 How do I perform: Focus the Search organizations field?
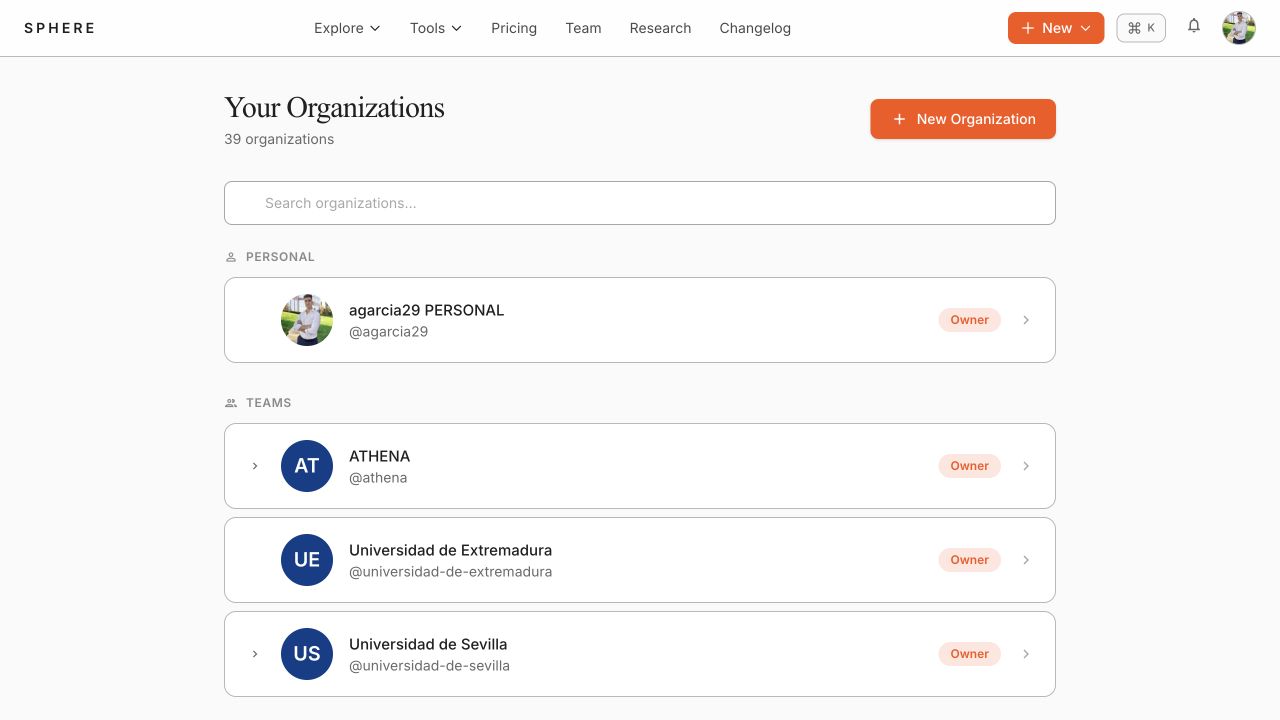640,203
